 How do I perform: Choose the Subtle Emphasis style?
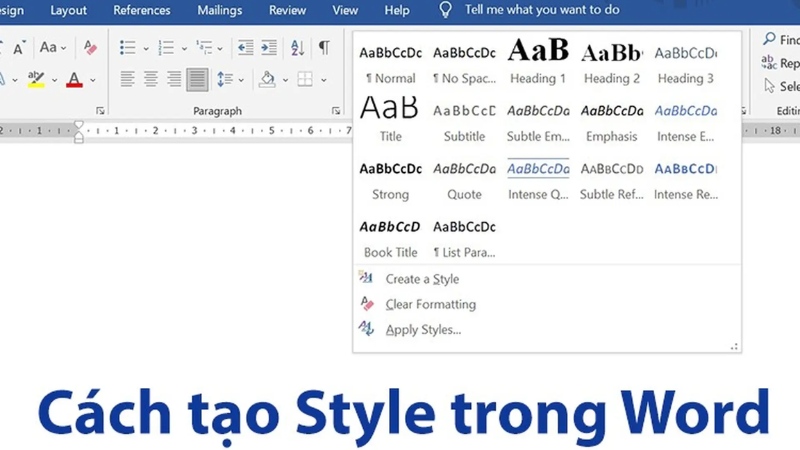coord(538,121)
